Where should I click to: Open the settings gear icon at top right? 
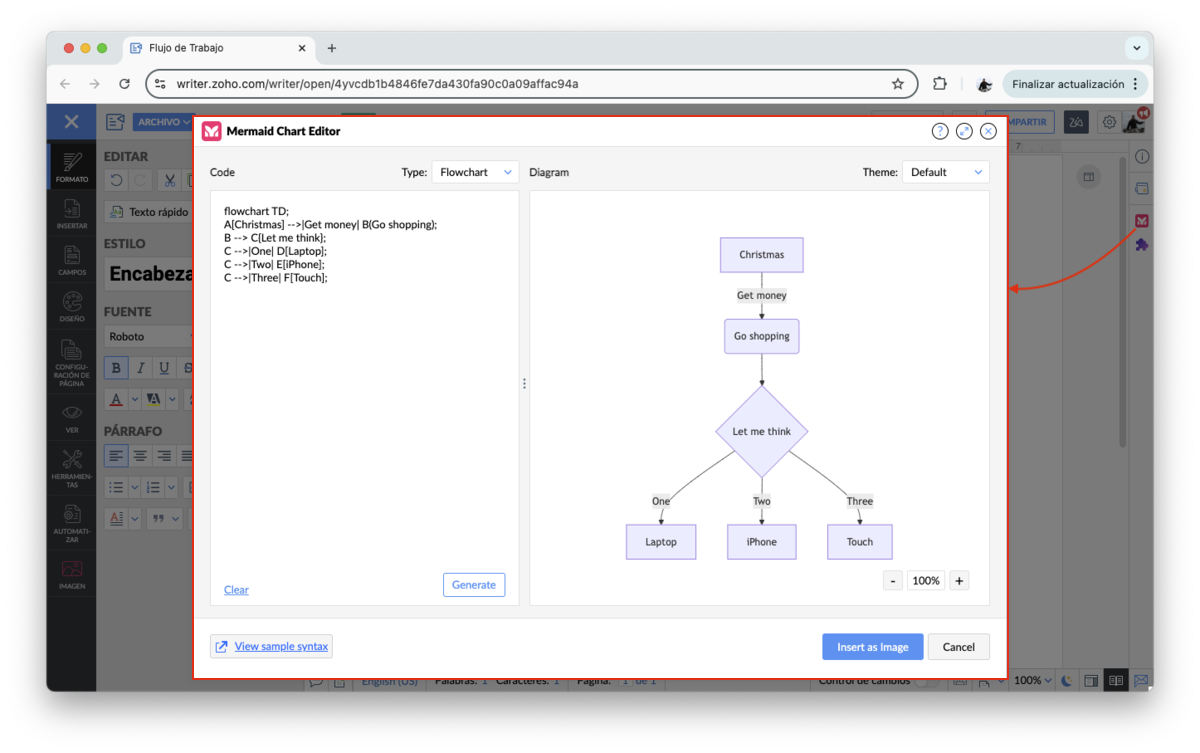1109,122
